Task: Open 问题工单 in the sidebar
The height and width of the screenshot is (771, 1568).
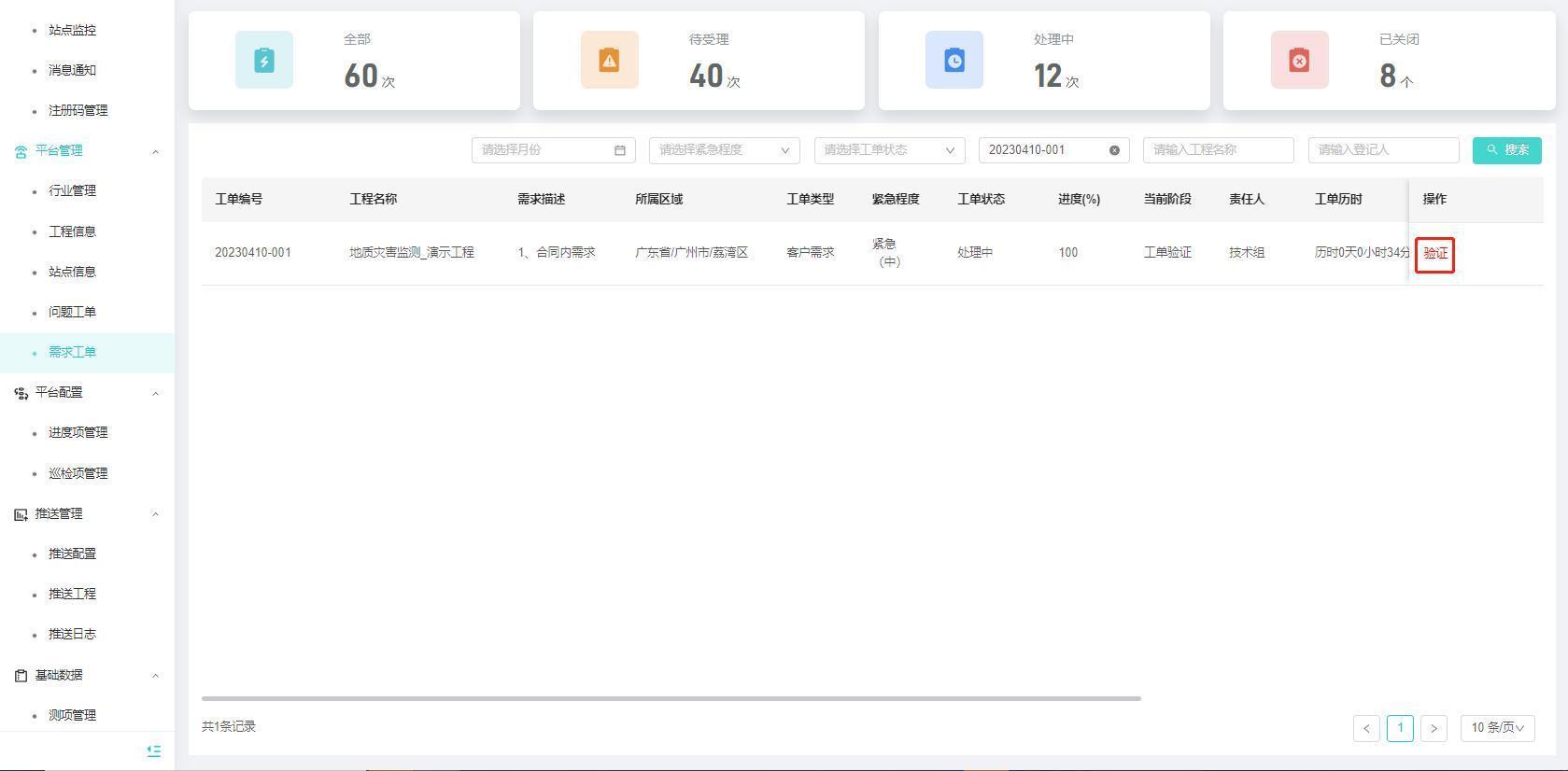Action: coord(72,312)
